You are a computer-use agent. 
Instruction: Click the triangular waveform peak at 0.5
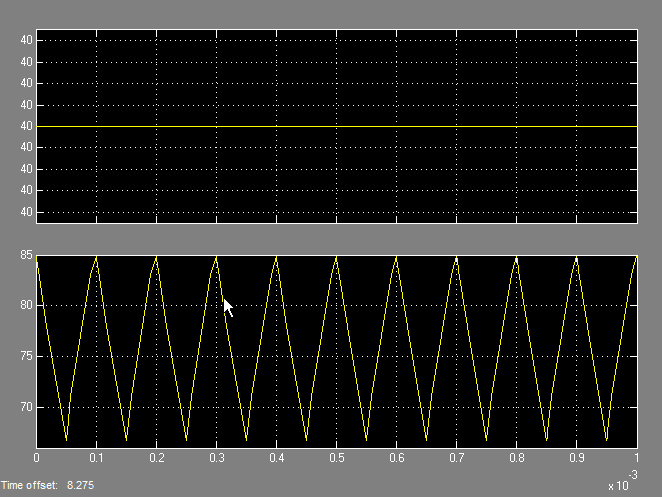[336, 257]
